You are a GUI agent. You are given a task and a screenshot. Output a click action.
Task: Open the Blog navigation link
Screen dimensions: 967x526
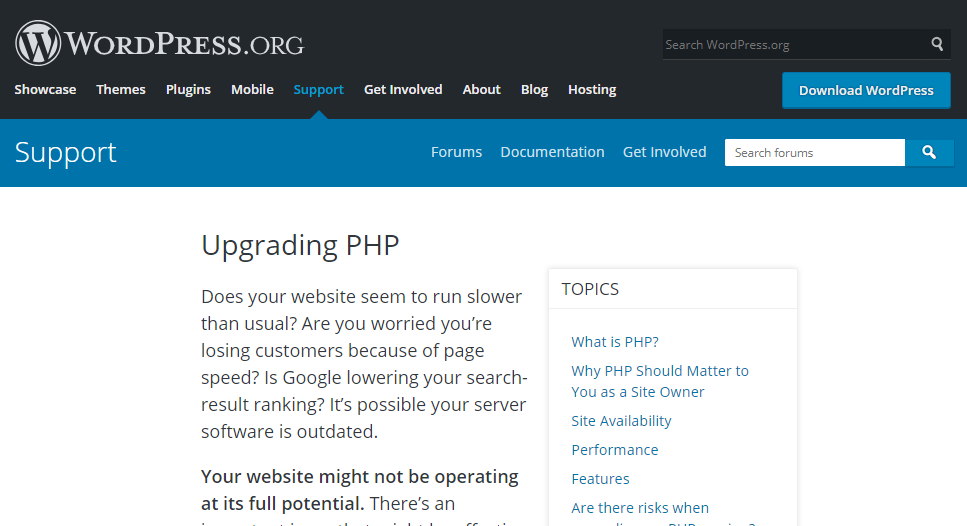534,89
